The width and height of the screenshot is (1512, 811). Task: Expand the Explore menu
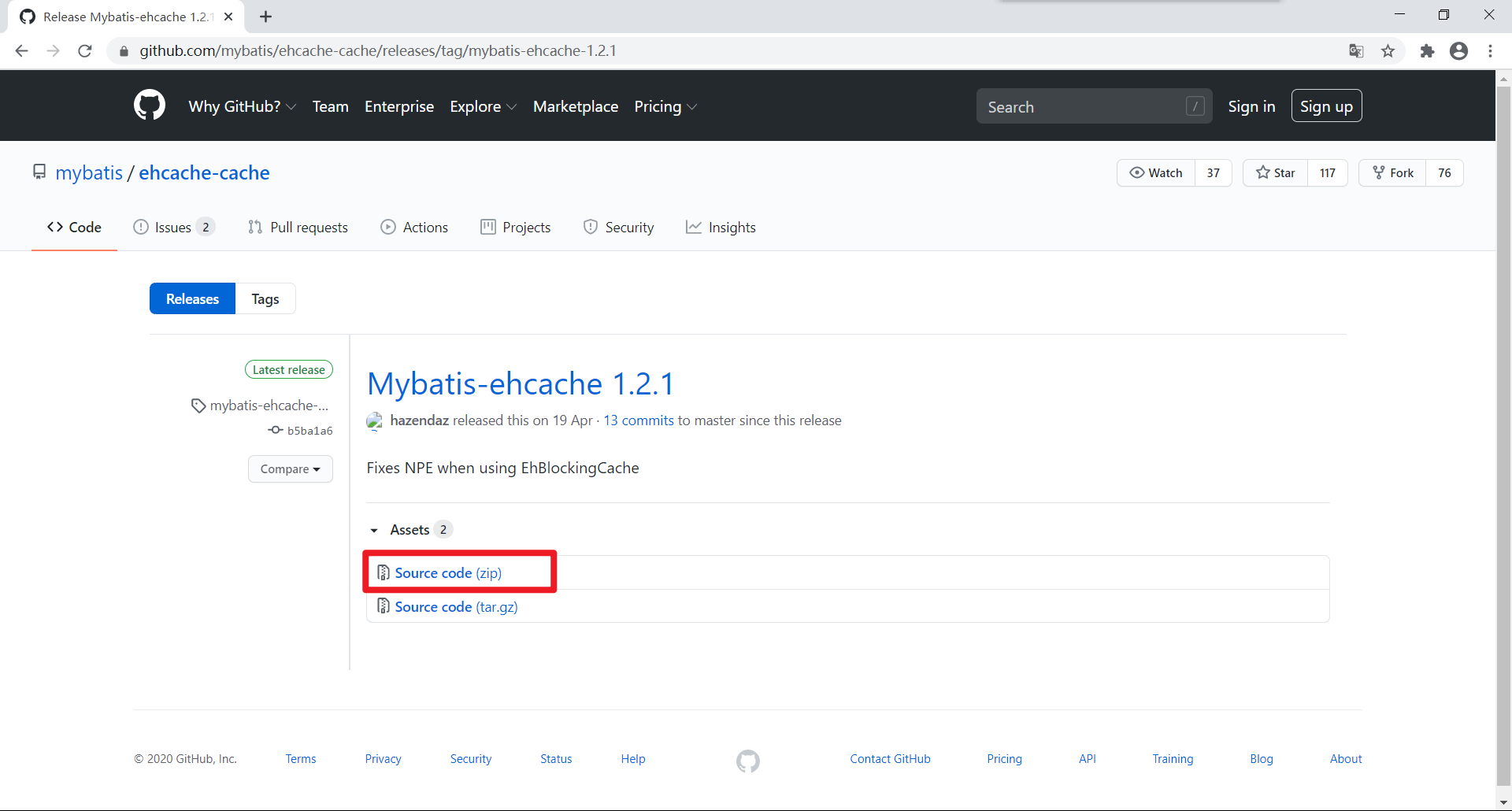click(484, 106)
